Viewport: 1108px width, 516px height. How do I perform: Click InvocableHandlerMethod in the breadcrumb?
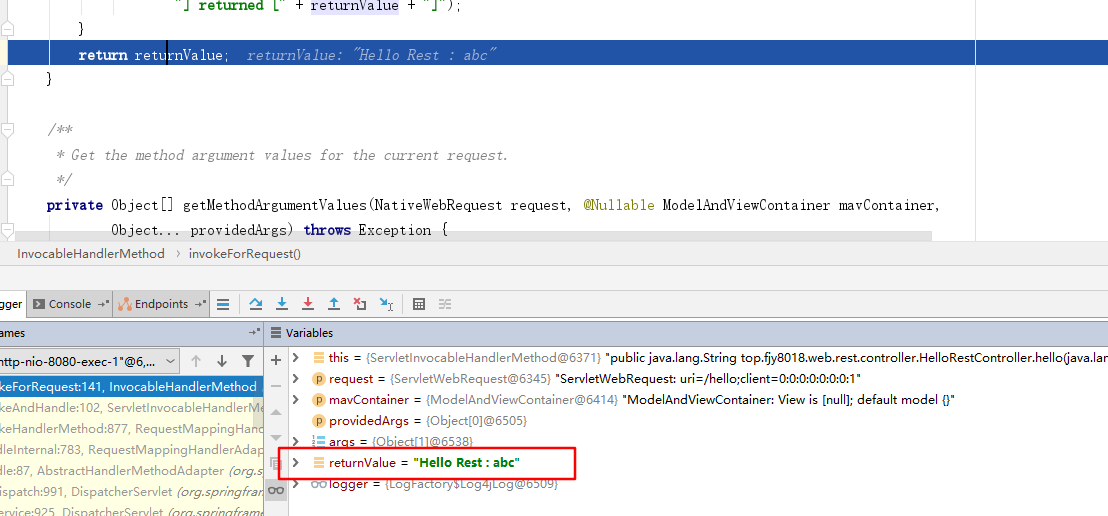click(x=91, y=254)
